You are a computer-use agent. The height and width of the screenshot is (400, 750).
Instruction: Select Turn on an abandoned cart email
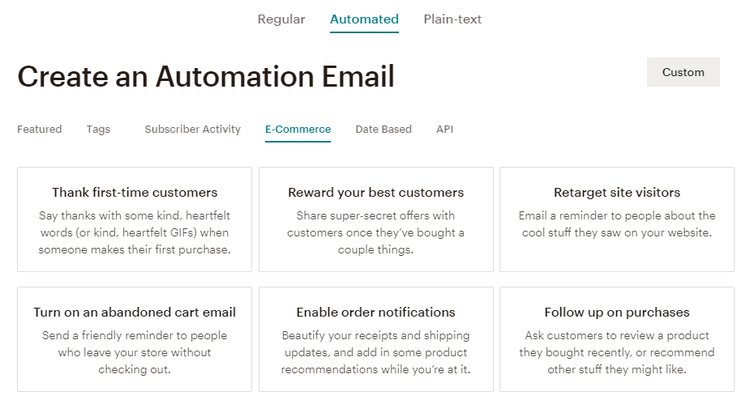[134, 312]
